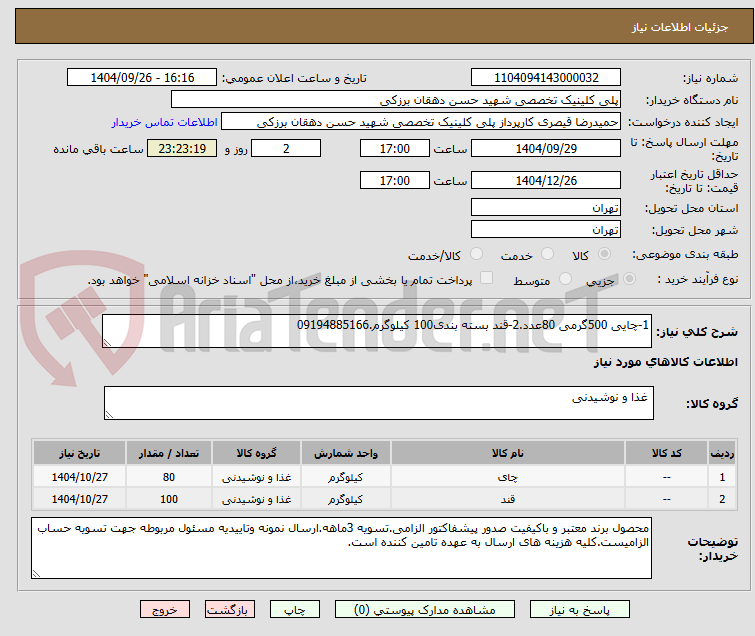Click the گروه کالا text area

click(x=378, y=403)
